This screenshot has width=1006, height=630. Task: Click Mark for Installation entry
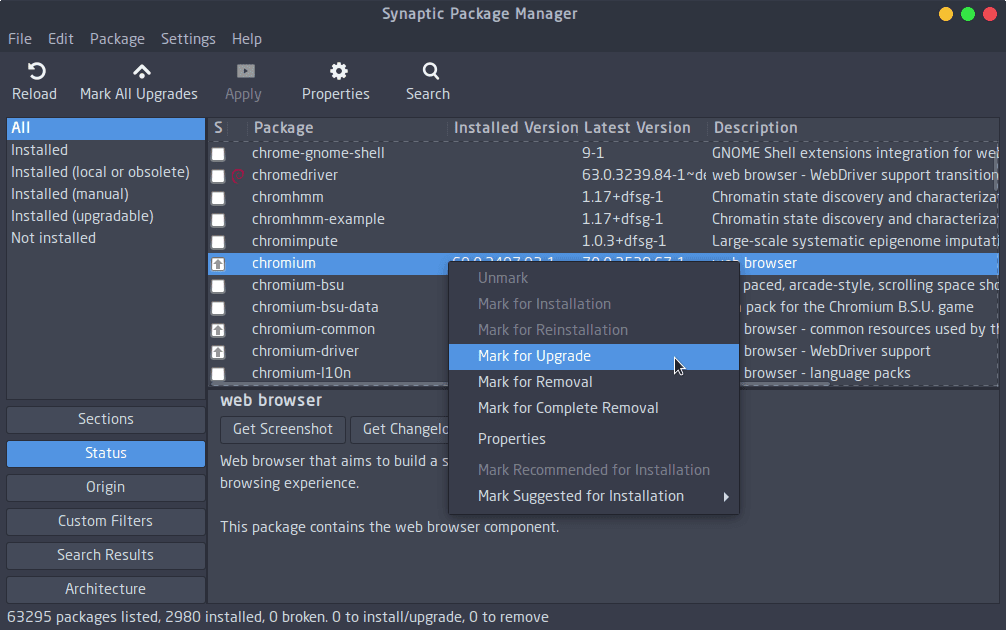593,305
